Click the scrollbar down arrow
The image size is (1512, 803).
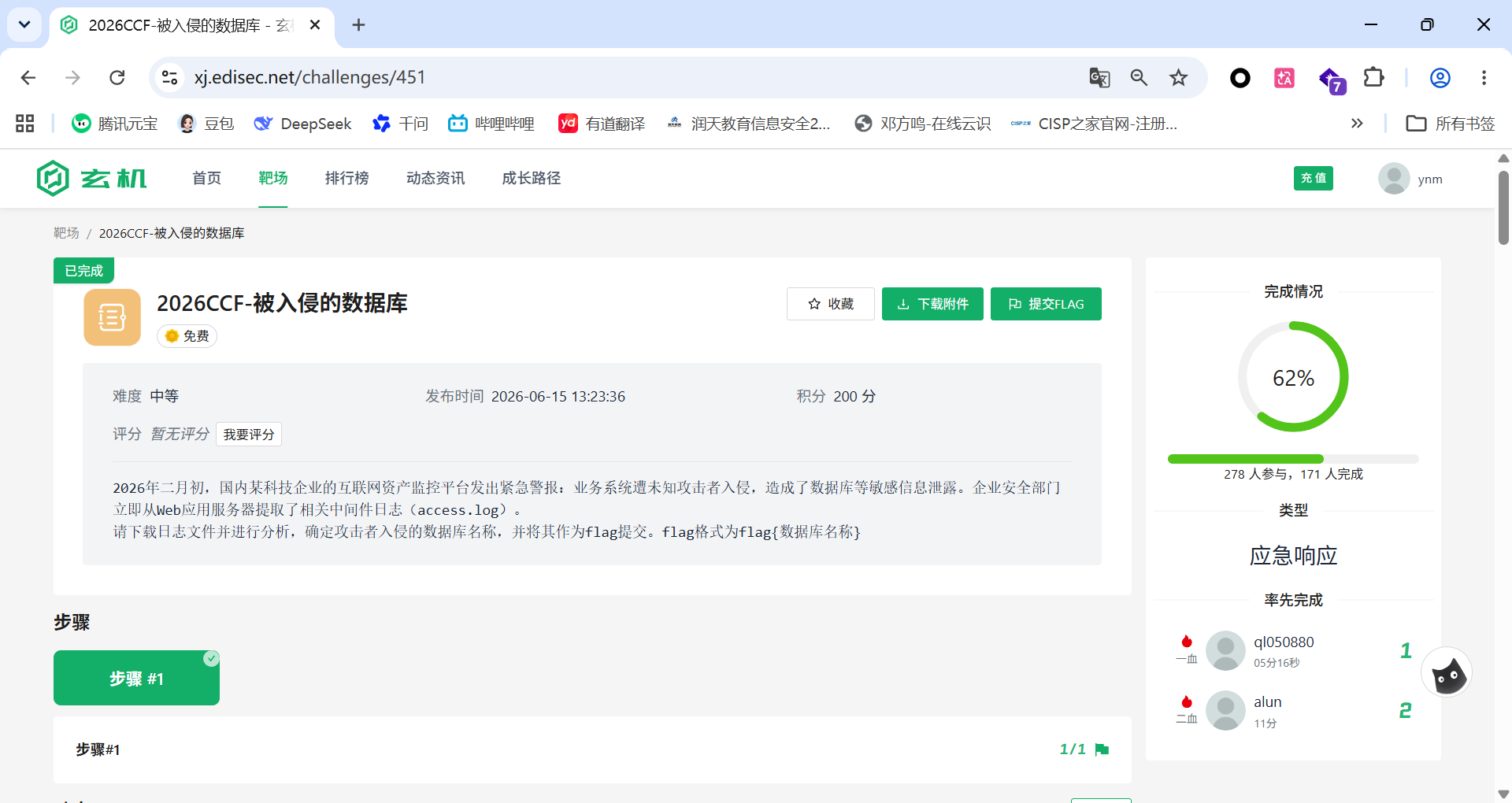(x=1503, y=794)
